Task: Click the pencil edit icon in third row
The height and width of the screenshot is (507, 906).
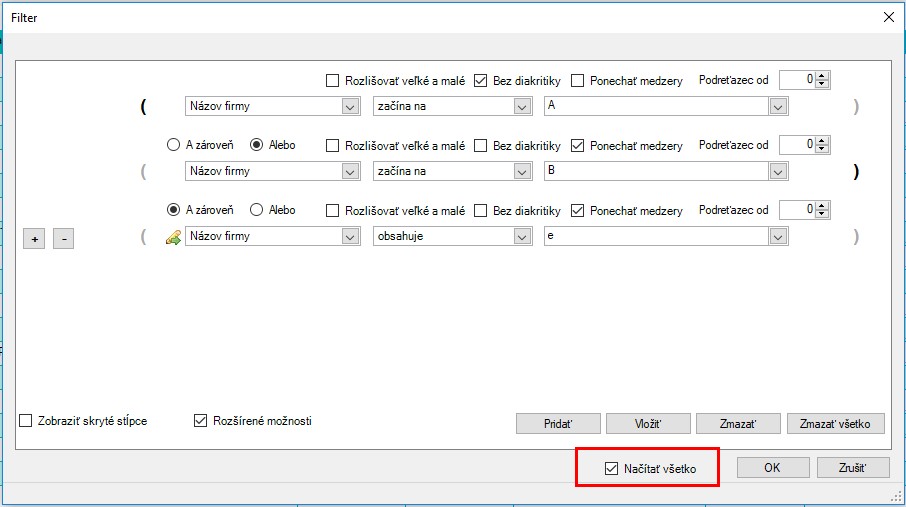Action: tap(173, 237)
